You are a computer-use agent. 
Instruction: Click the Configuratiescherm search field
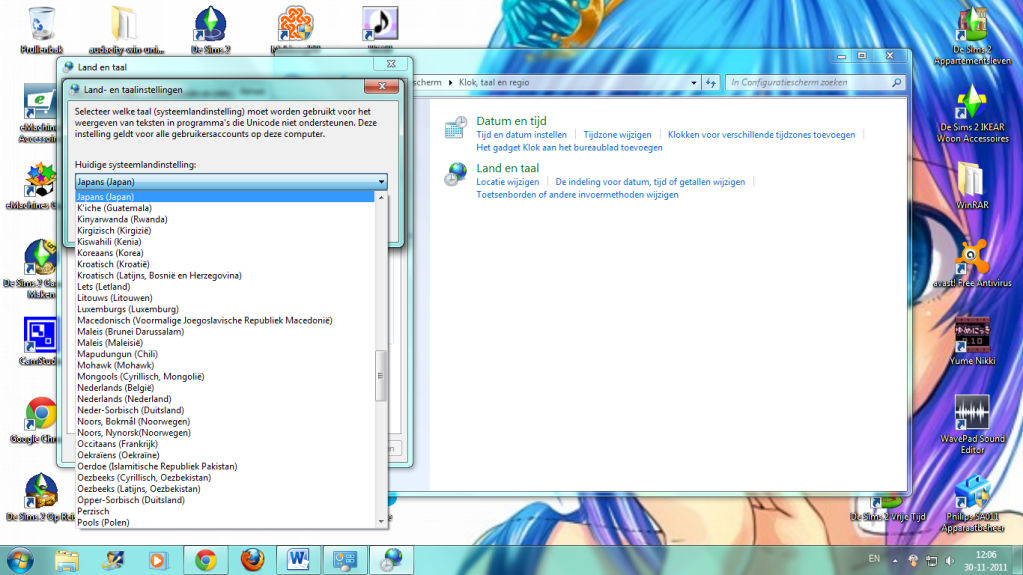[x=808, y=83]
